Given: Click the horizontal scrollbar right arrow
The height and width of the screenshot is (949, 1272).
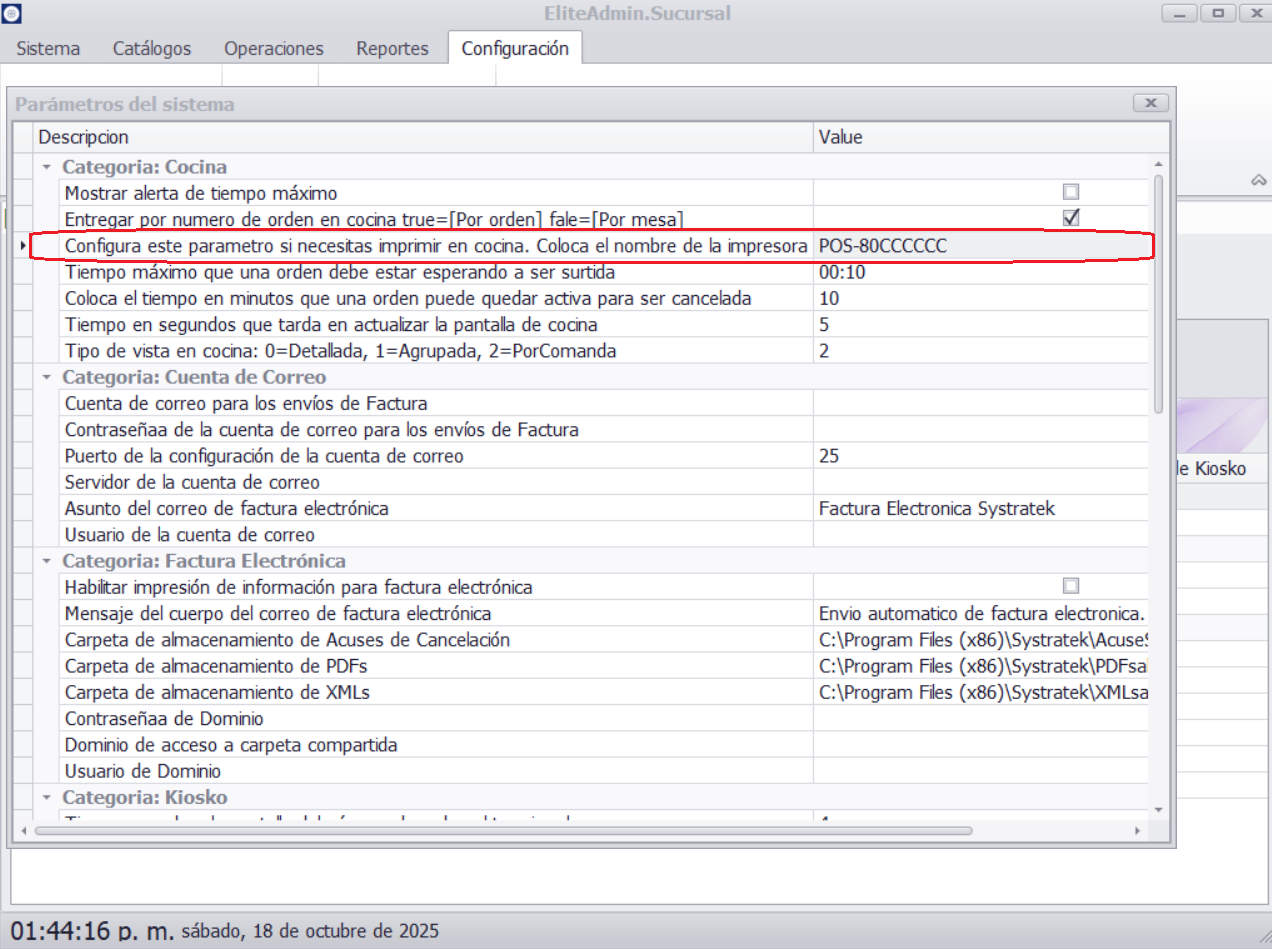Looking at the screenshot, I should coord(1137,831).
